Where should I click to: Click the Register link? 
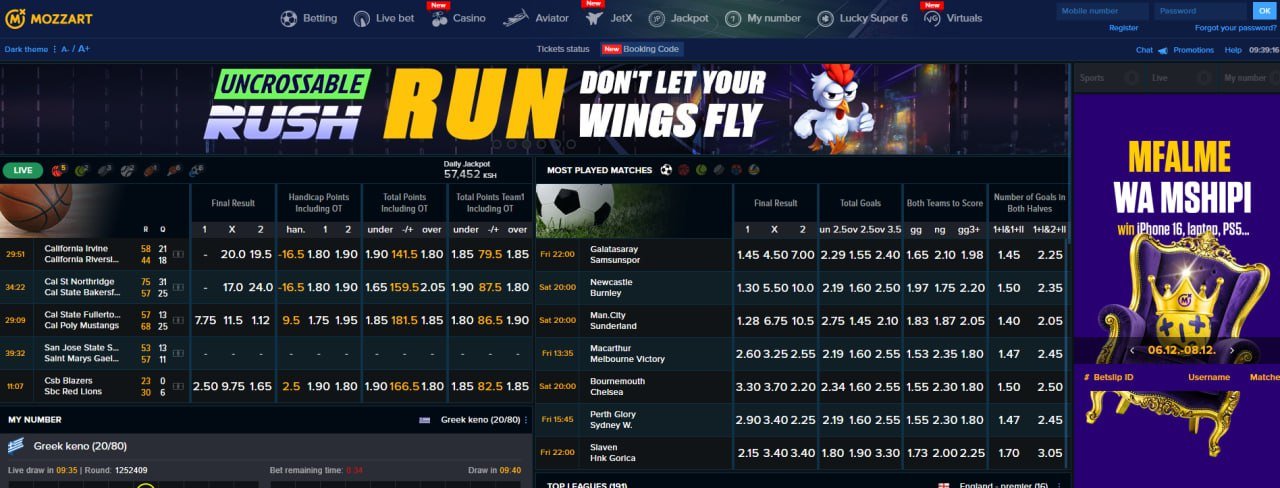(1123, 28)
